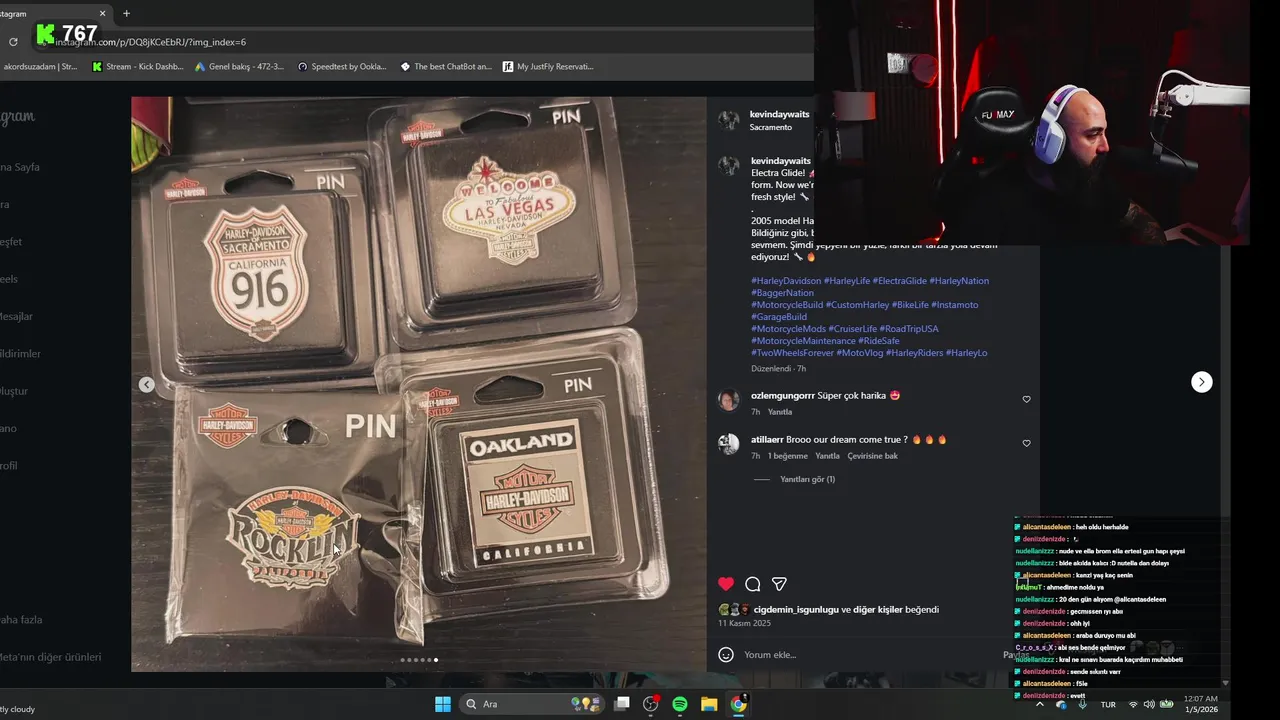View cigdemin_isgunlugu's profile from likes
Screen dimensions: 1280x720
(796, 609)
